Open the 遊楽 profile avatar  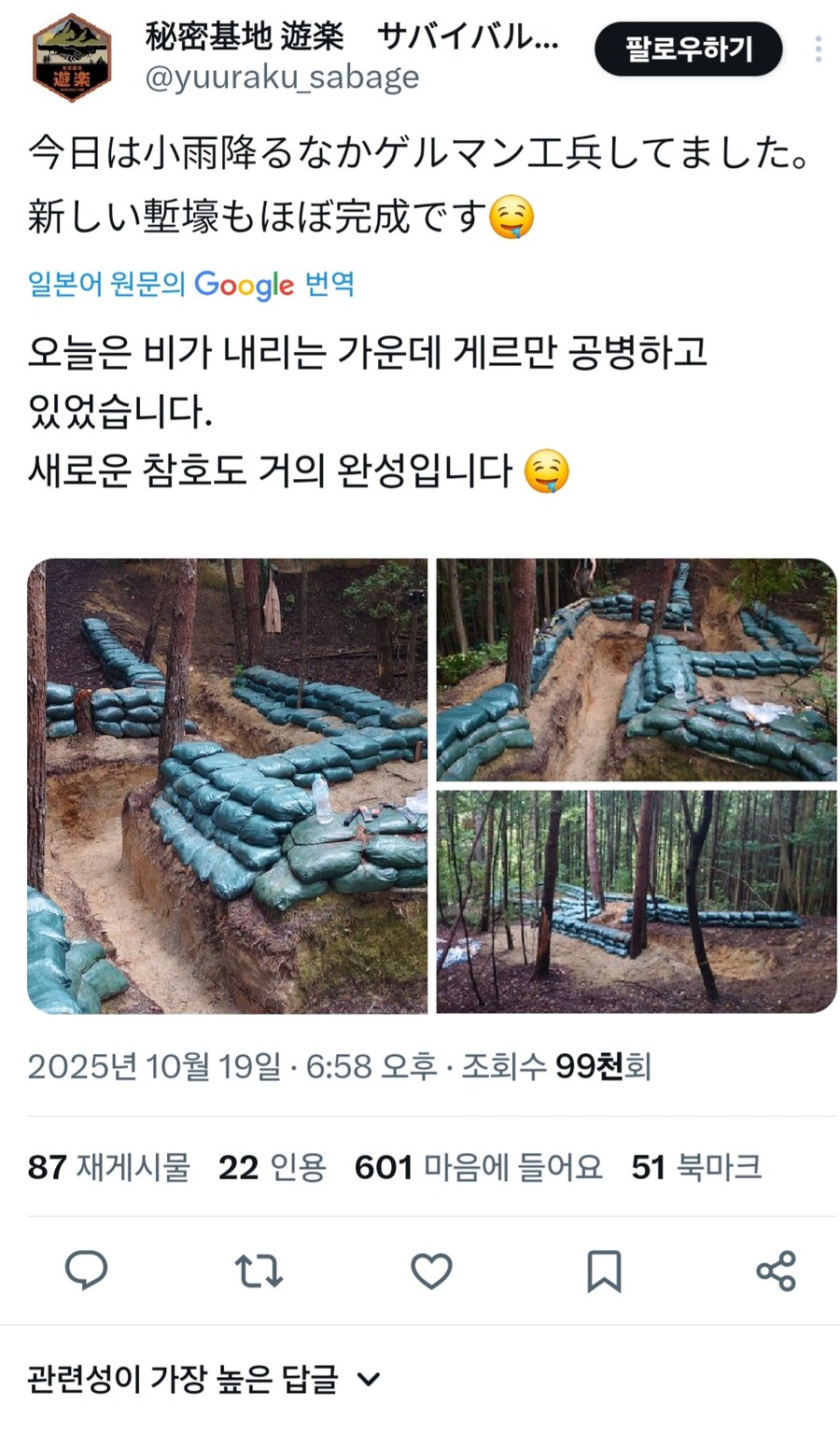click(72, 57)
